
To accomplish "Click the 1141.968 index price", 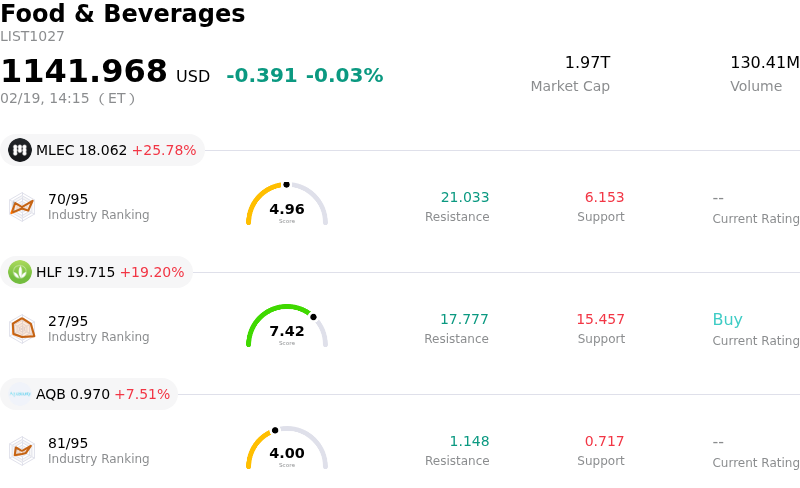I will pyautogui.click(x=84, y=72).
